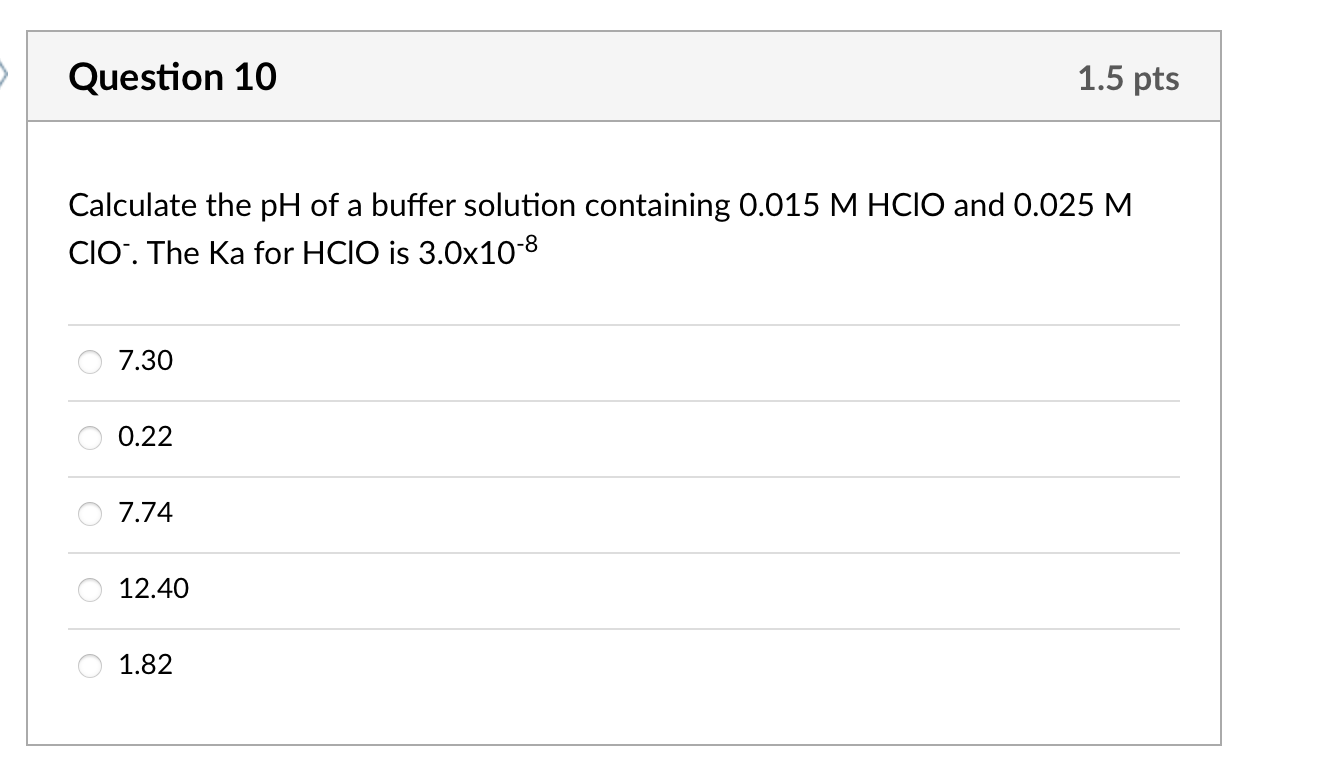Viewport: 1338px width, 772px height.
Task: Select the radio button for answer 1.82
Action: coord(89,664)
